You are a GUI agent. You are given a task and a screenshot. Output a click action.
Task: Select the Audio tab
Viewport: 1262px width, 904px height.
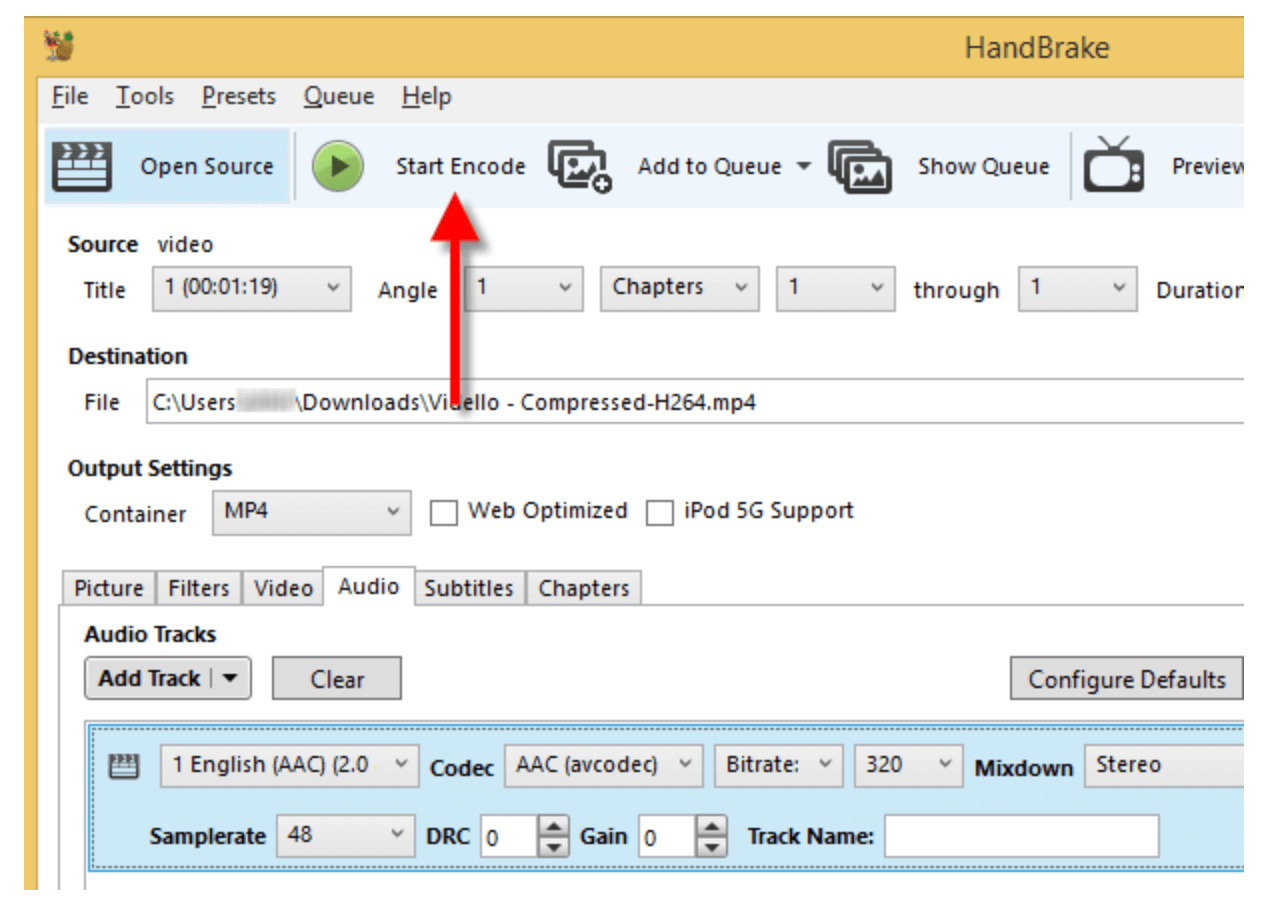tap(369, 585)
